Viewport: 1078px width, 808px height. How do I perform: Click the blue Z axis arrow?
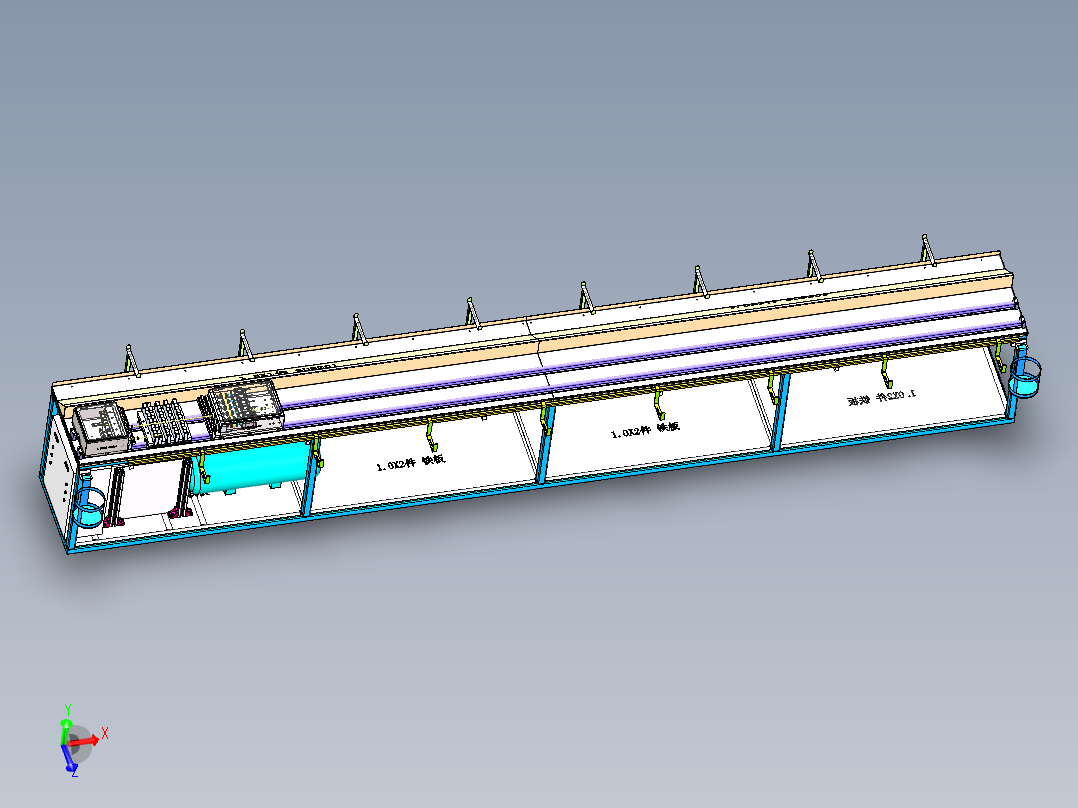(69, 766)
